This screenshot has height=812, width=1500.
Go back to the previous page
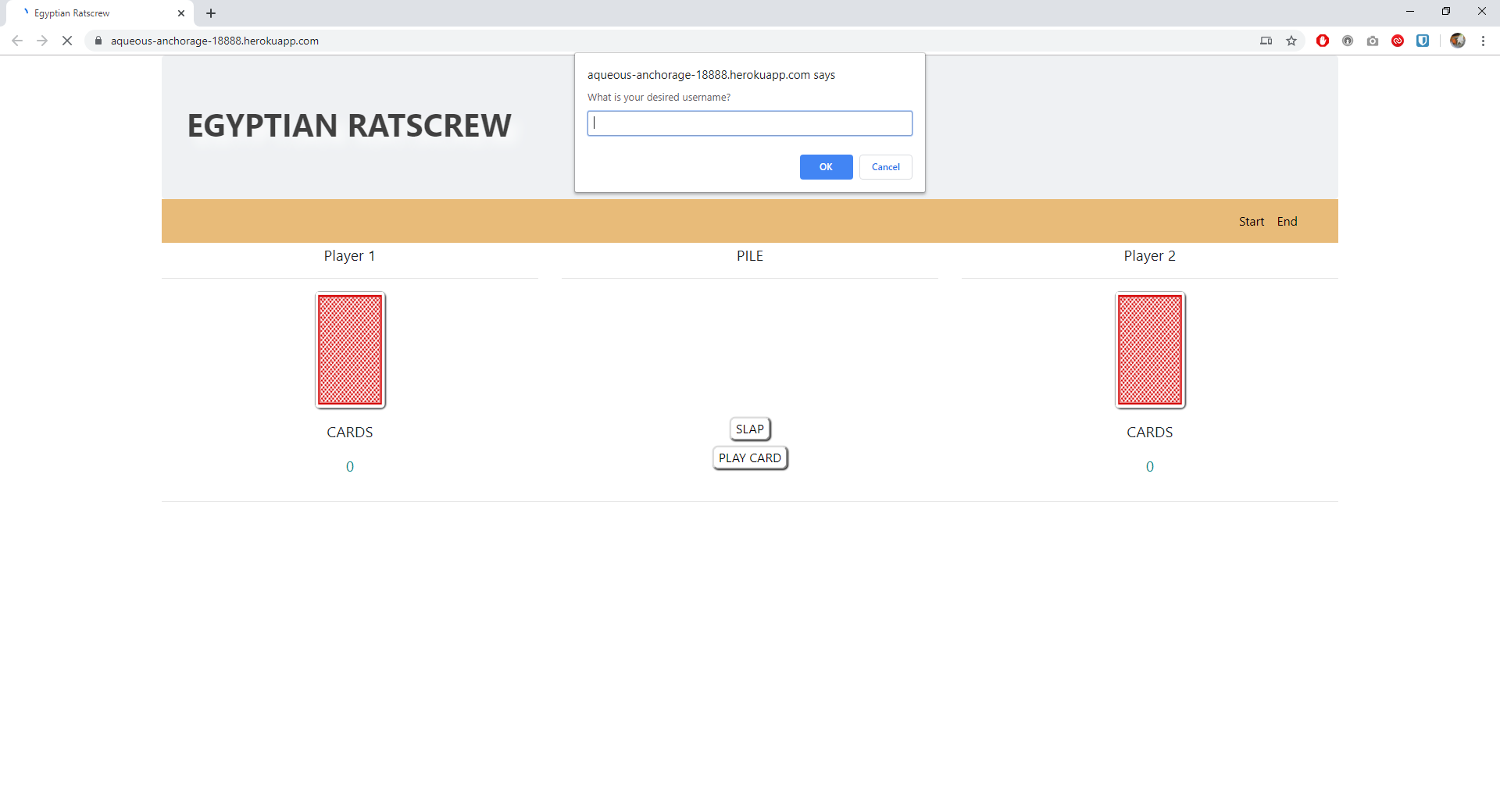tap(17, 41)
